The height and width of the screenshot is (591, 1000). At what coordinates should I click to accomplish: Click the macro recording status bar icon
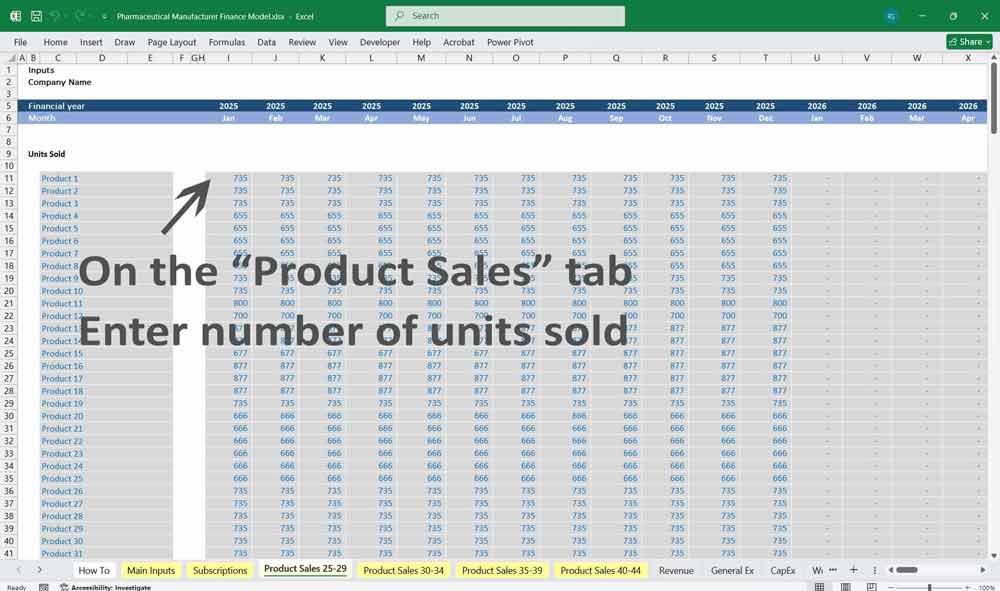[43, 587]
